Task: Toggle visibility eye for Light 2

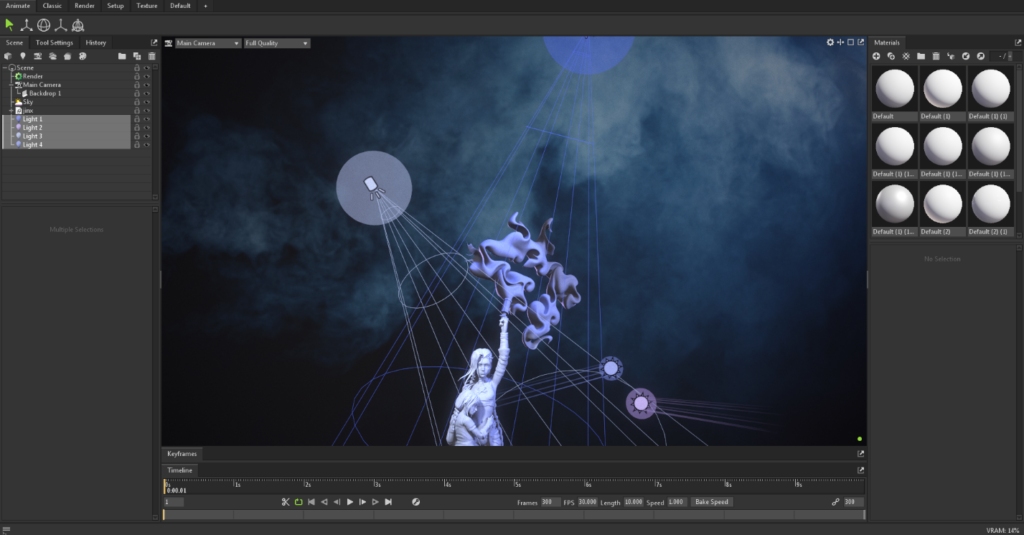Action: [x=146, y=128]
